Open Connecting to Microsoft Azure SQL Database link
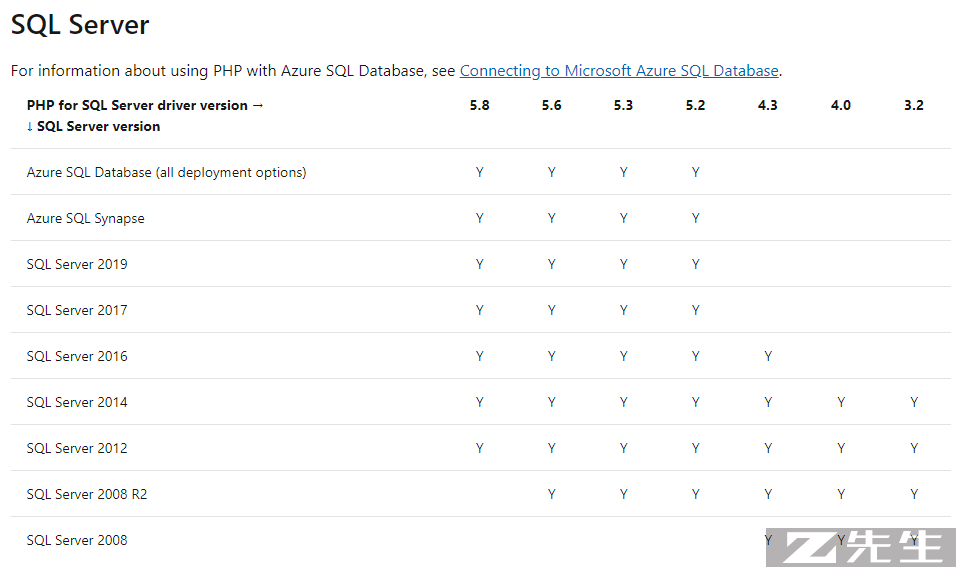Image resolution: width=956 pixels, height=567 pixels. [619, 71]
